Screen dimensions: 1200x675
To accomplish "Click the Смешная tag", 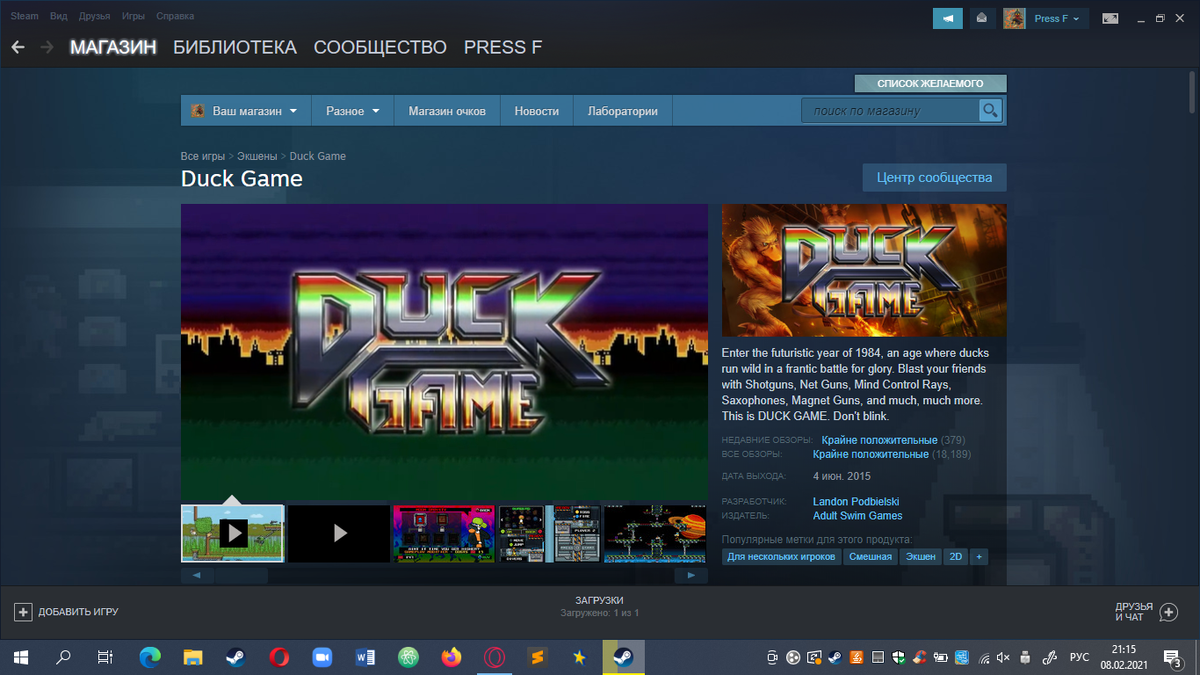I will (x=870, y=556).
